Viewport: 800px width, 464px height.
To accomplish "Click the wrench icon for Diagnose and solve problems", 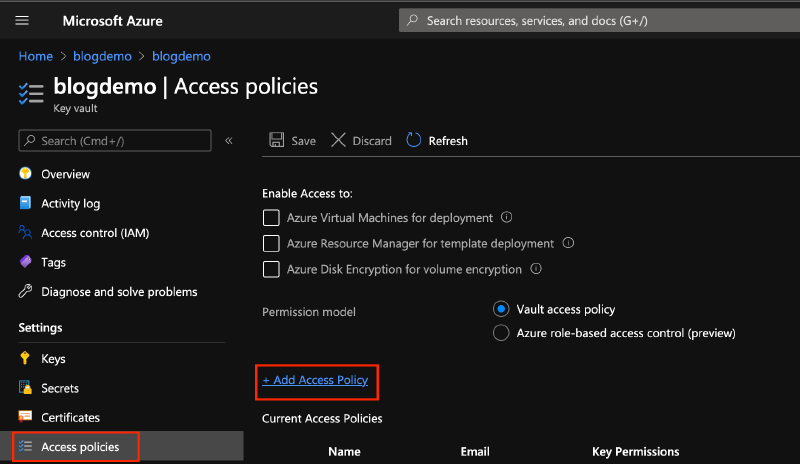I will [x=25, y=291].
